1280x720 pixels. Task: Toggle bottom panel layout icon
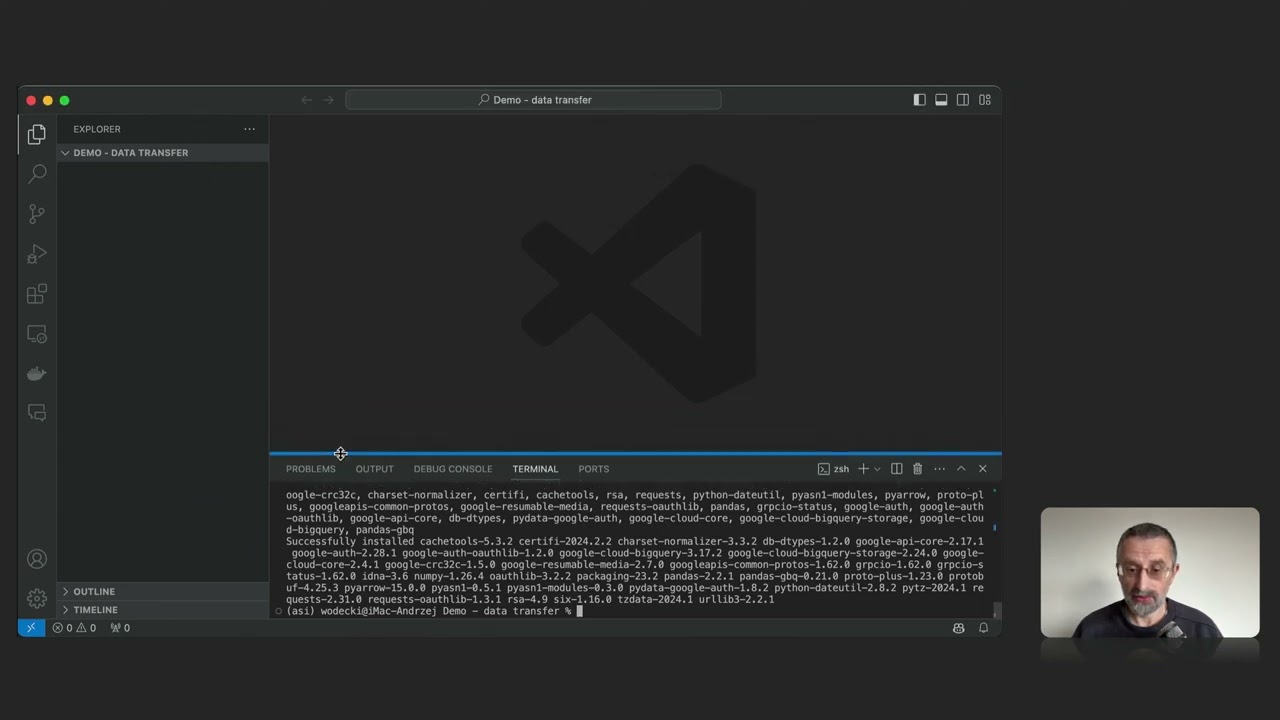point(941,100)
